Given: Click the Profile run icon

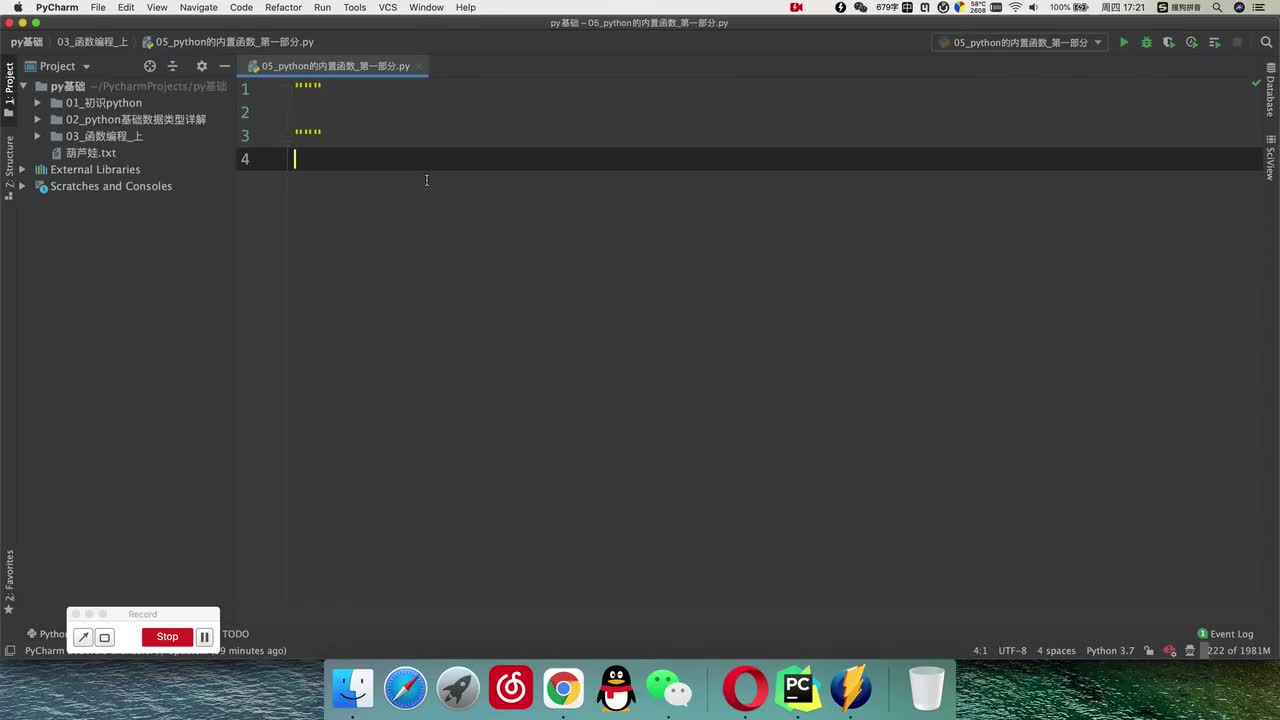Looking at the screenshot, I should click(x=1191, y=42).
